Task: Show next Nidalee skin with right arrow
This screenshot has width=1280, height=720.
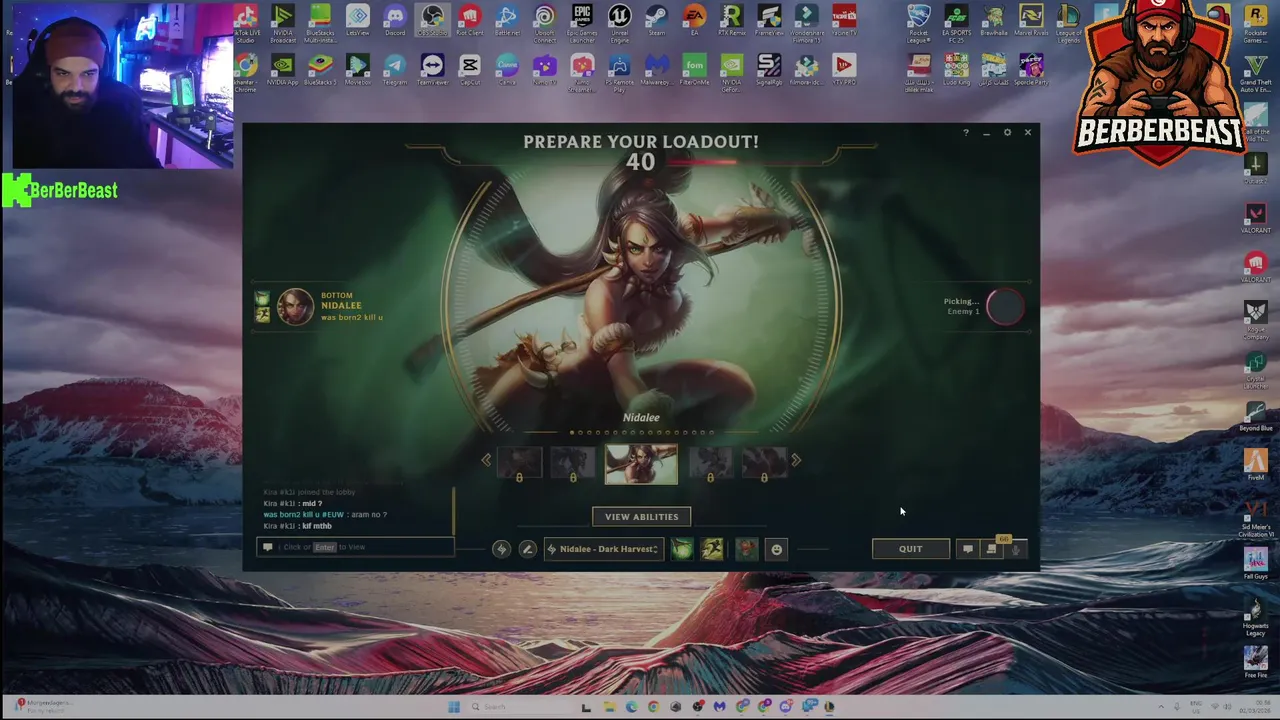Action: (796, 460)
